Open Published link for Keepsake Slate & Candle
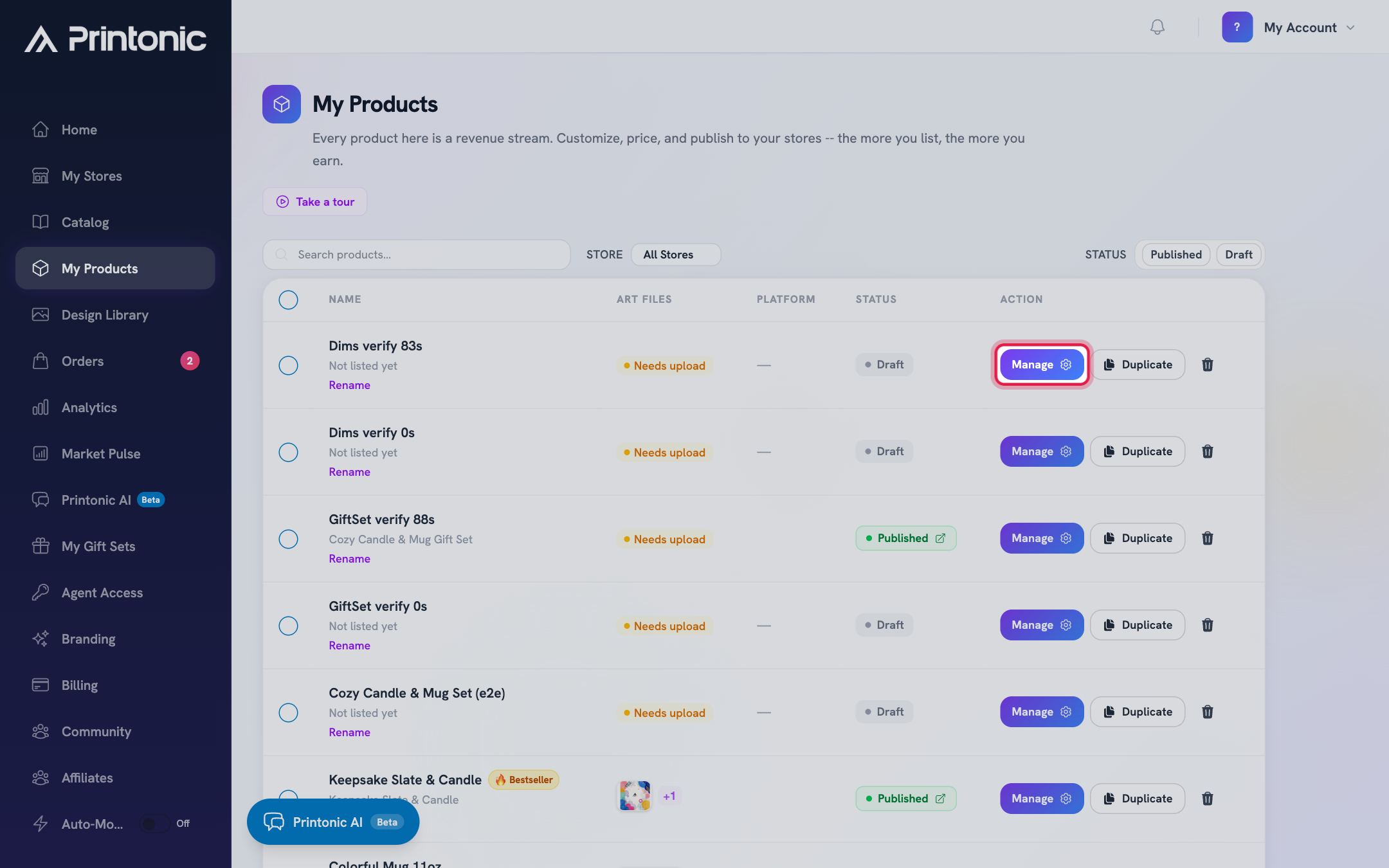1389x868 pixels. click(905, 799)
